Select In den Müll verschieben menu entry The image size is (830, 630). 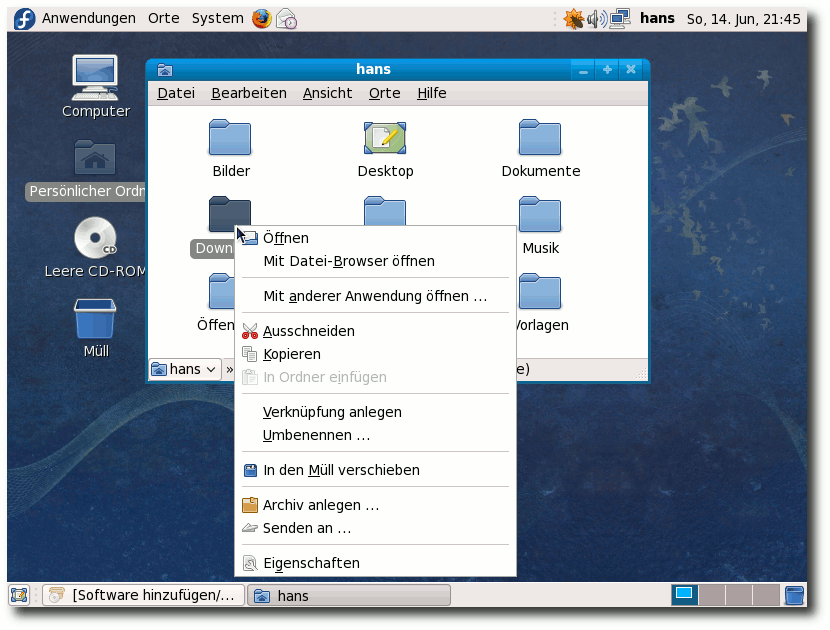(x=340, y=470)
